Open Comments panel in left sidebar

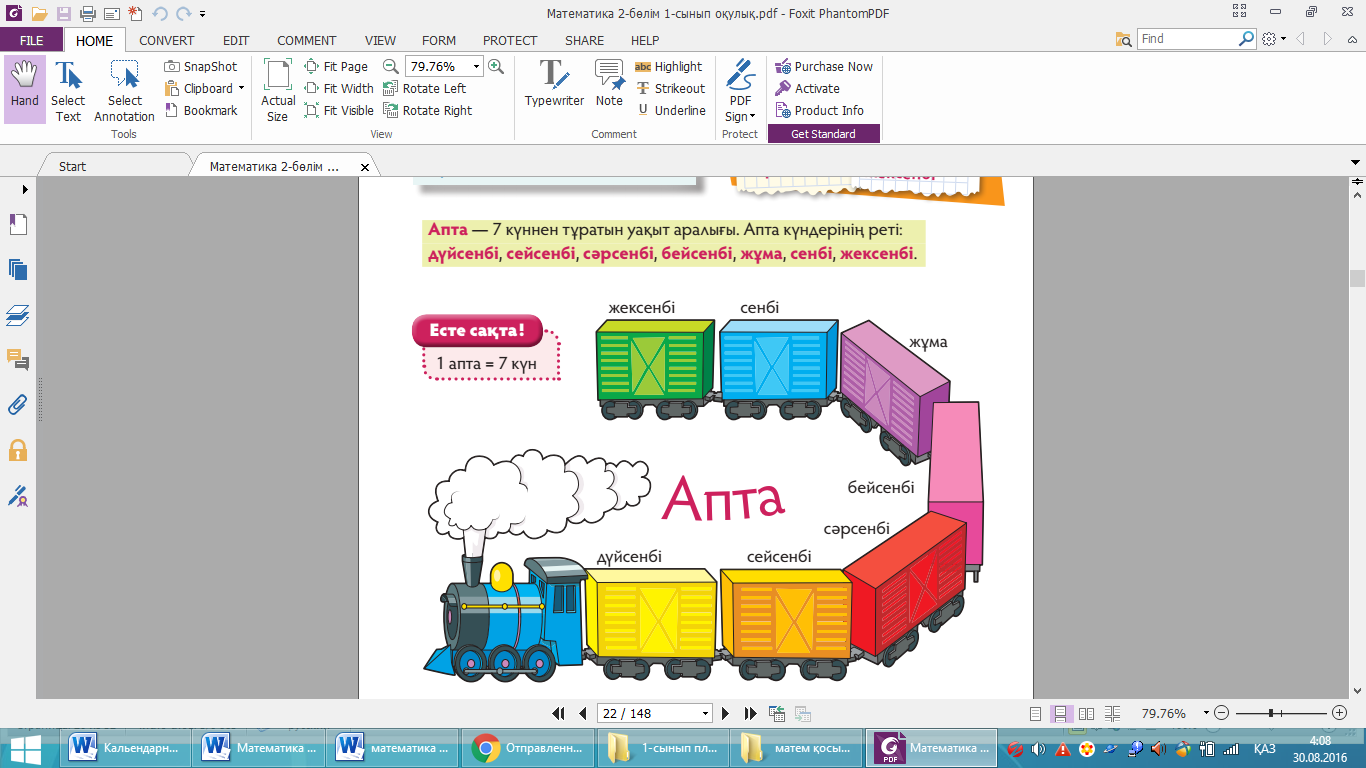[18, 360]
